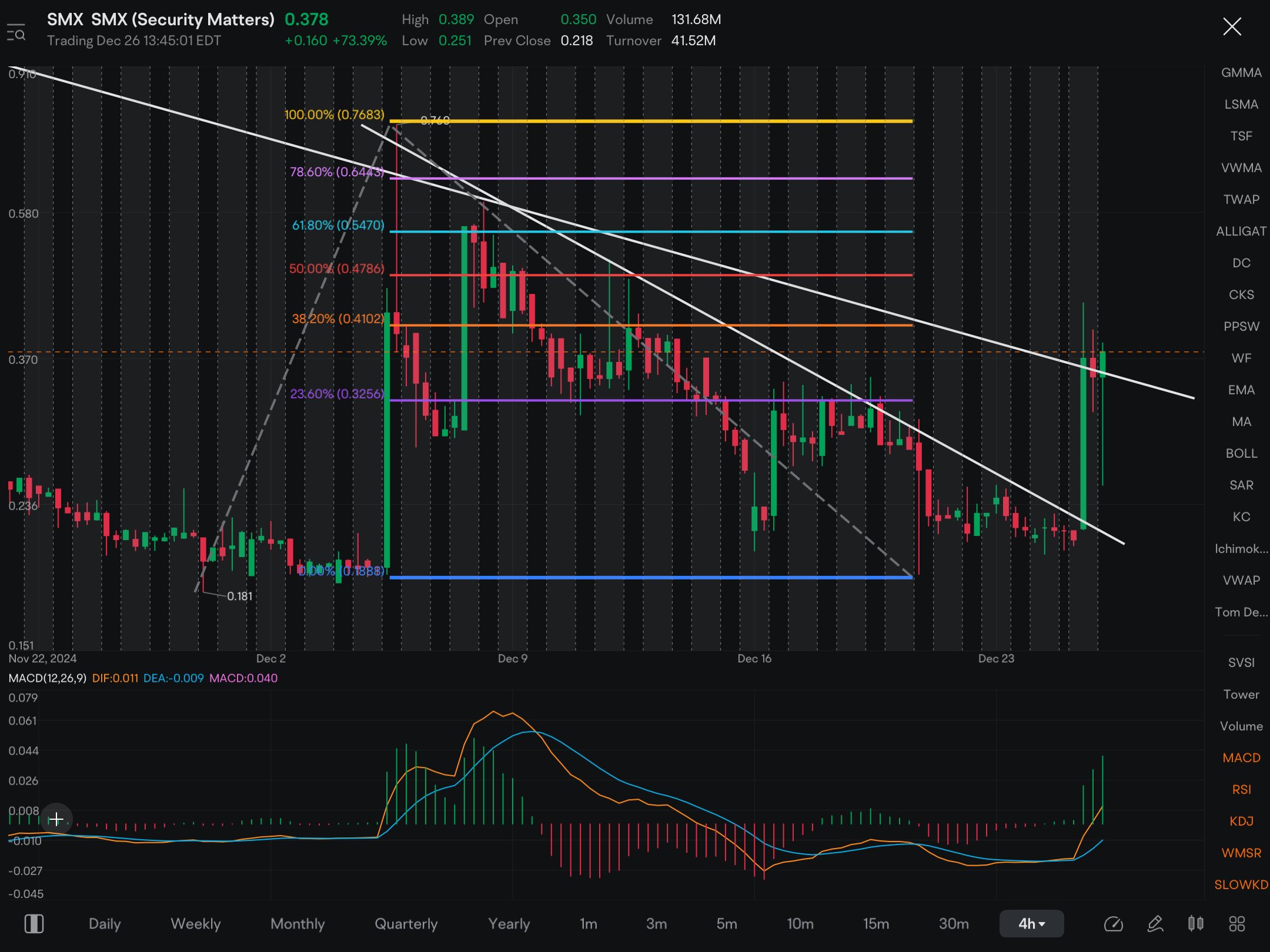
Task: Open MACD(12,26,9) parameter label
Action: (48, 678)
